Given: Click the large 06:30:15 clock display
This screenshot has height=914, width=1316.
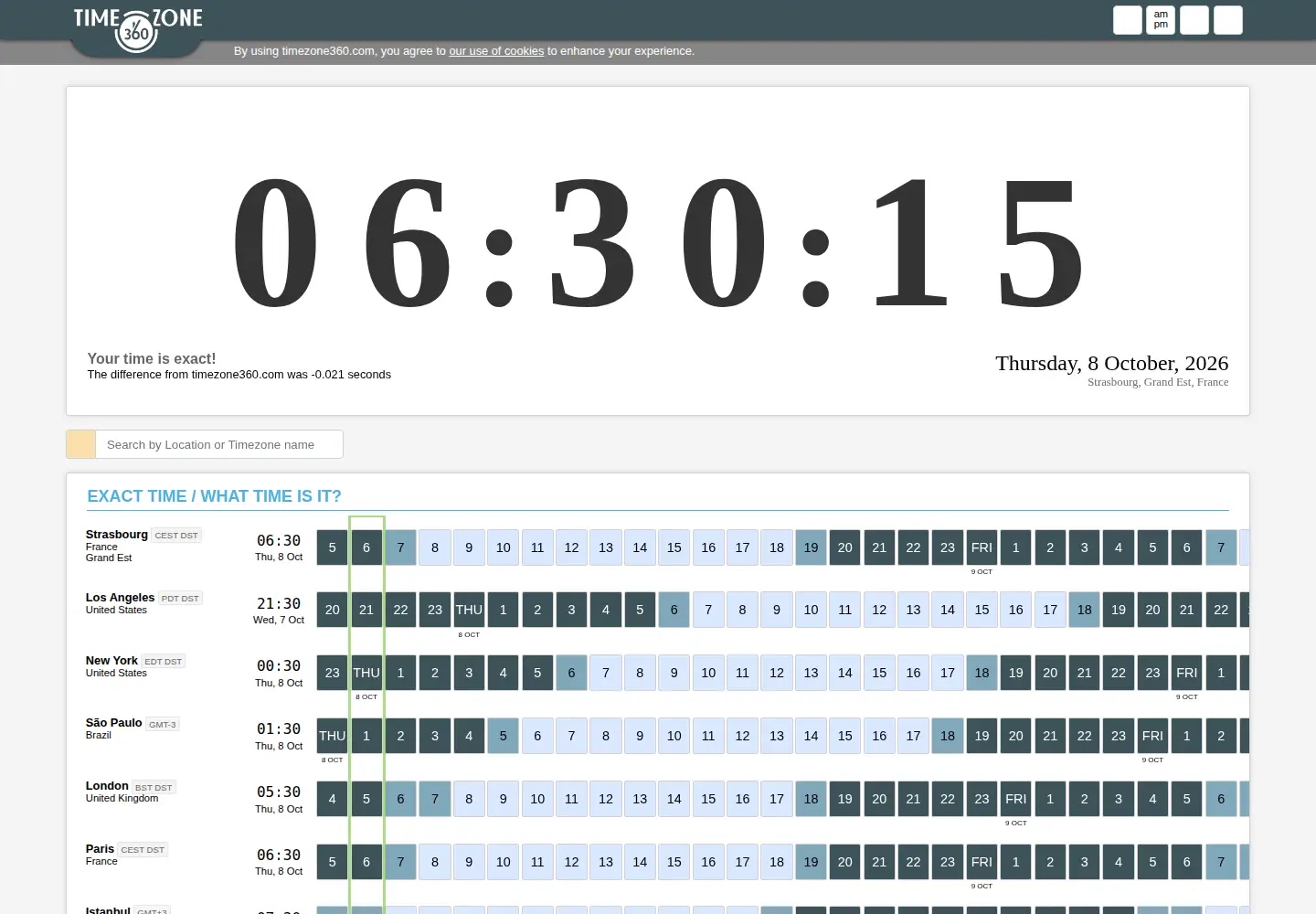Looking at the screenshot, I should 658,242.
